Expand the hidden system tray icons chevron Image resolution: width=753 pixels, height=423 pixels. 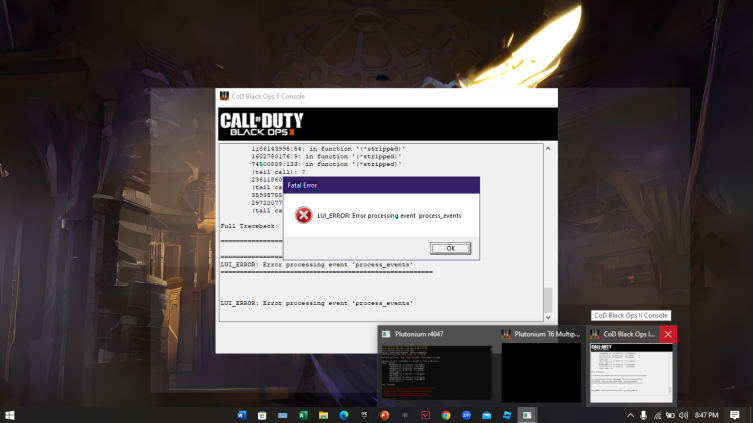tap(631, 415)
